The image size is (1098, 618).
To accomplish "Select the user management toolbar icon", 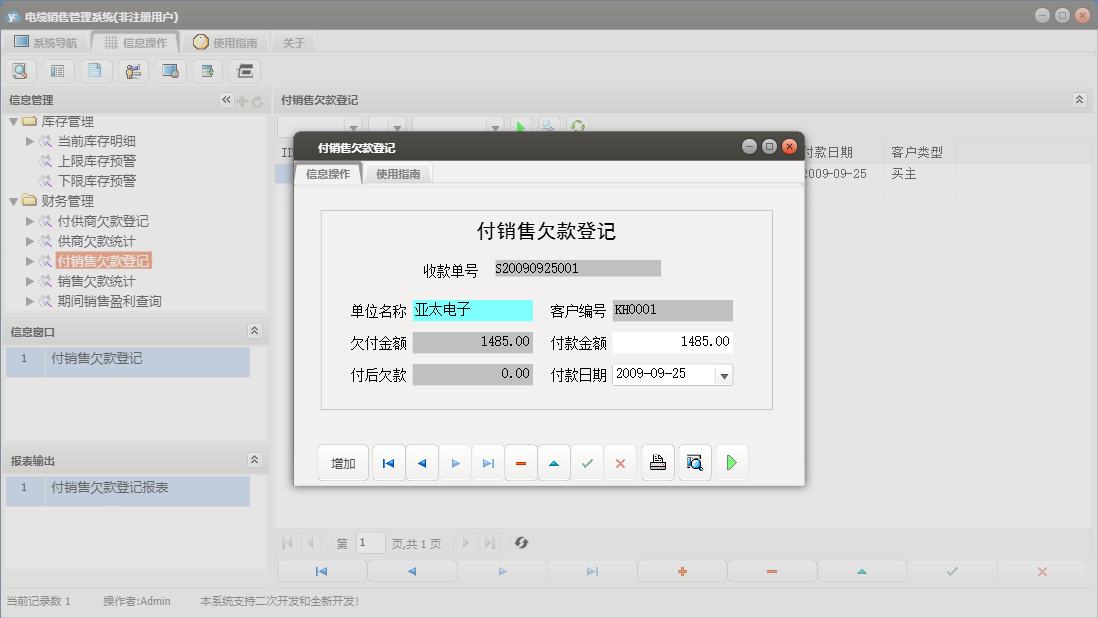I will click(x=133, y=71).
